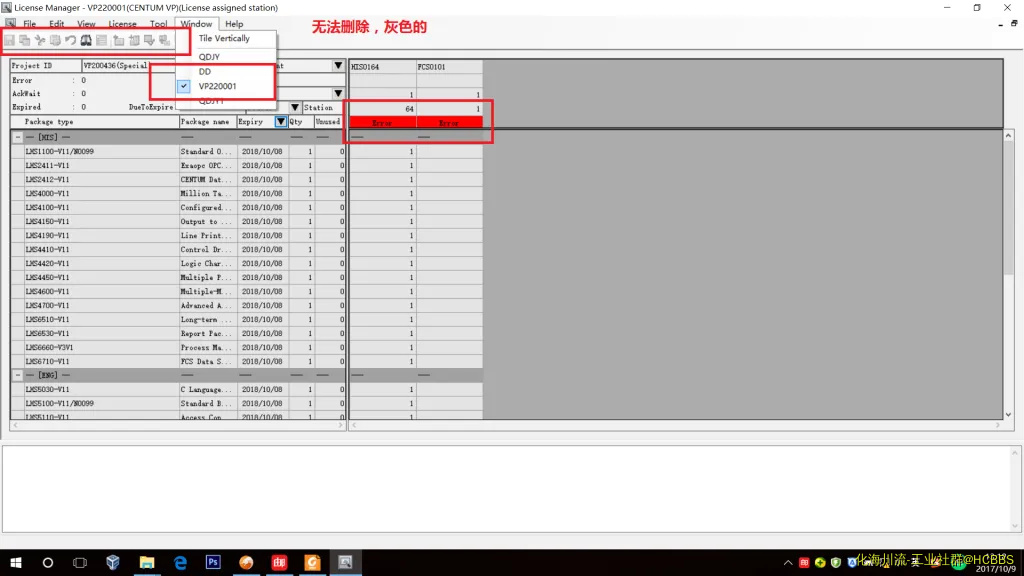The image size is (1024, 576).
Task: Select DD window entry
Action: click(226, 72)
